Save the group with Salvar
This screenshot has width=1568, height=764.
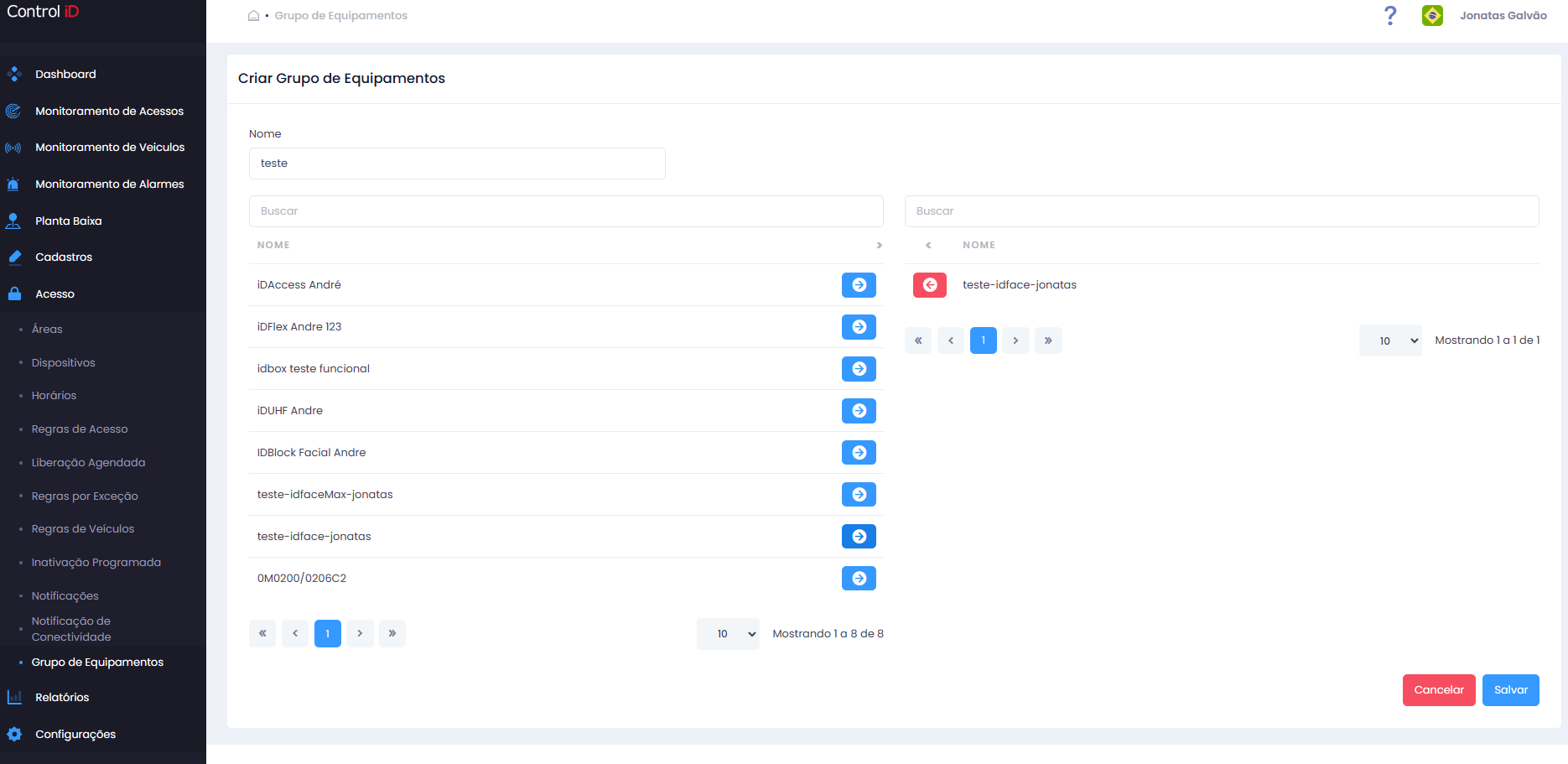coord(1510,690)
